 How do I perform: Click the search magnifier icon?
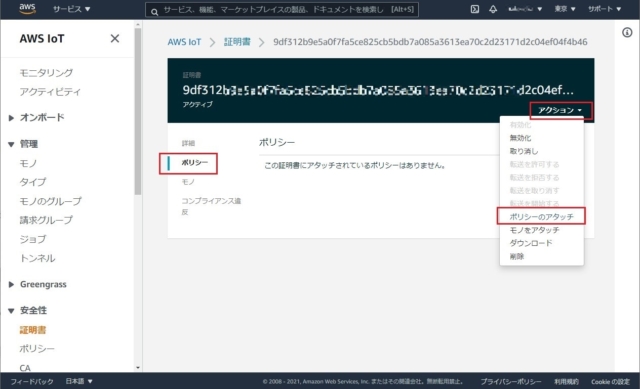click(154, 12)
